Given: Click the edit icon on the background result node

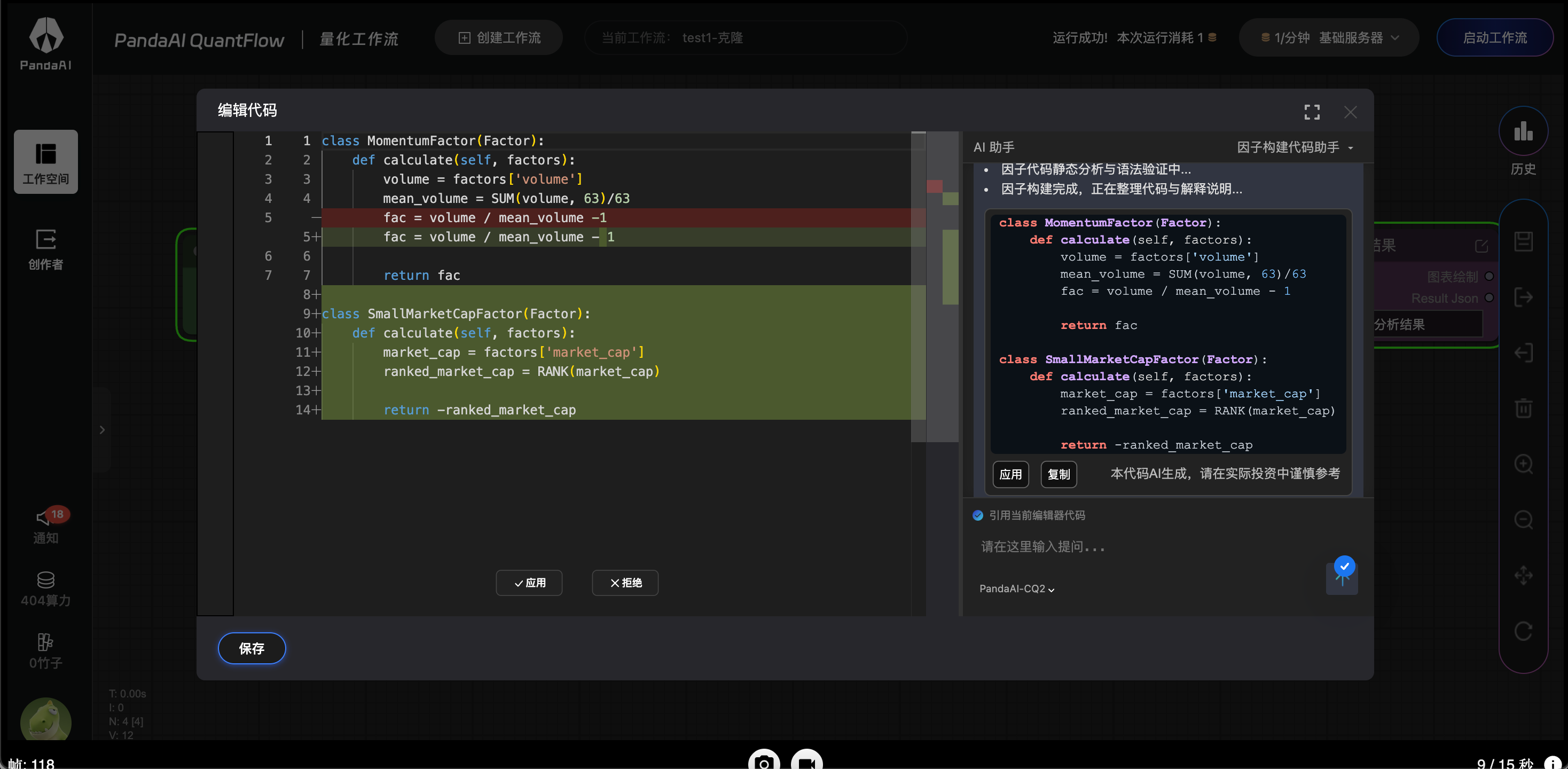Looking at the screenshot, I should point(1481,246).
